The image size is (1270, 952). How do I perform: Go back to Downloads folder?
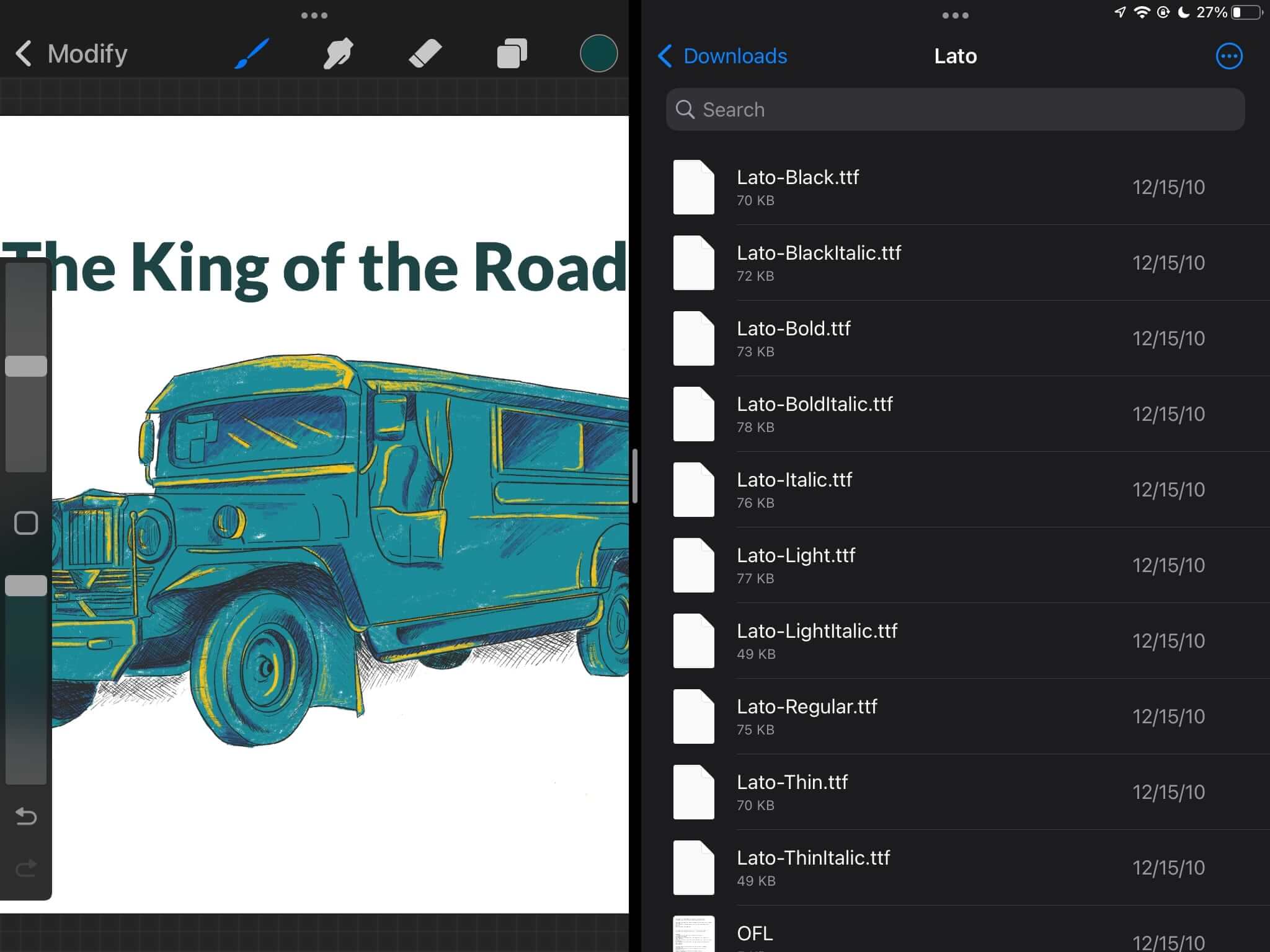tap(722, 56)
